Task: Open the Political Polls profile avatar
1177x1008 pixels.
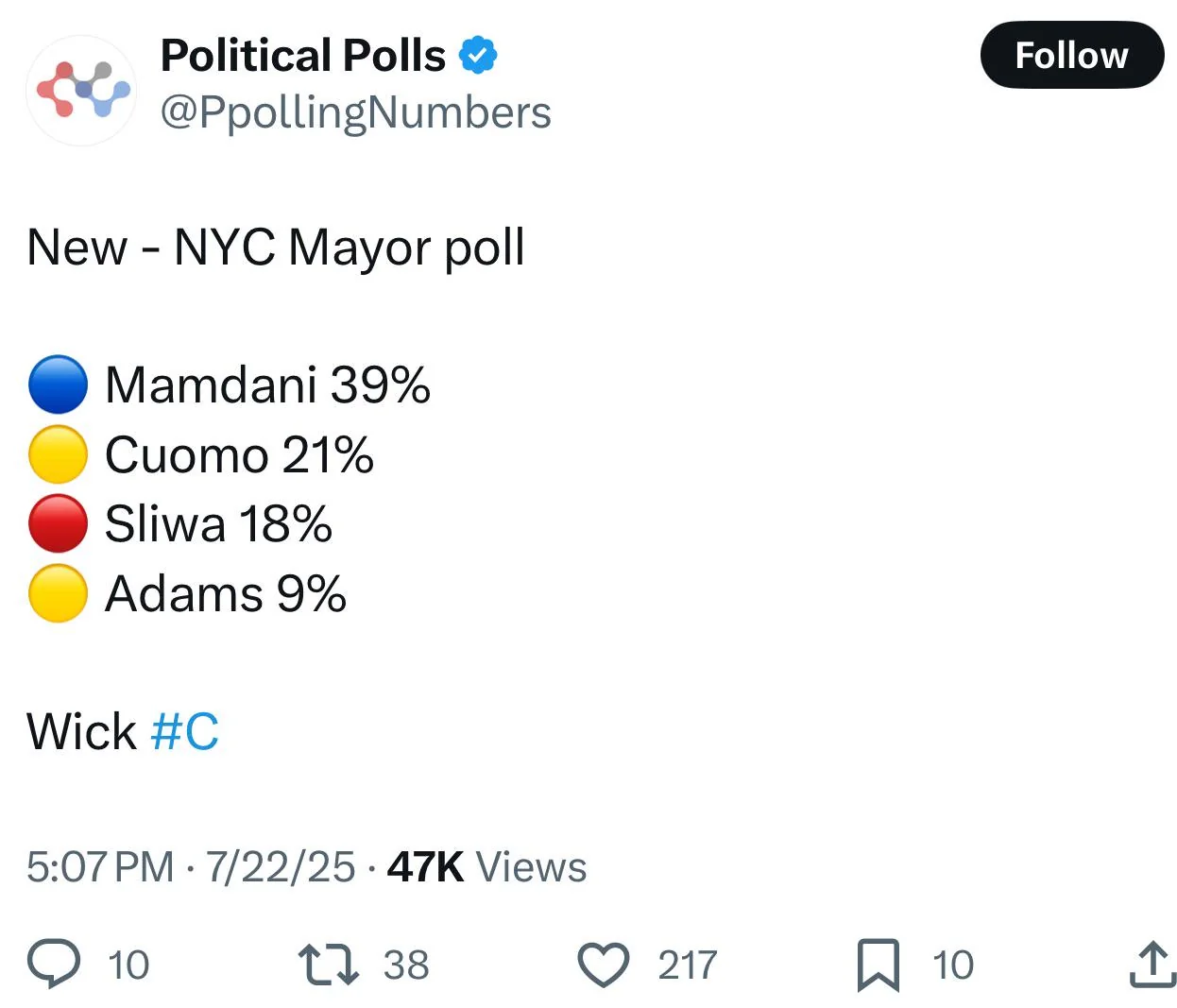Action: [82, 90]
